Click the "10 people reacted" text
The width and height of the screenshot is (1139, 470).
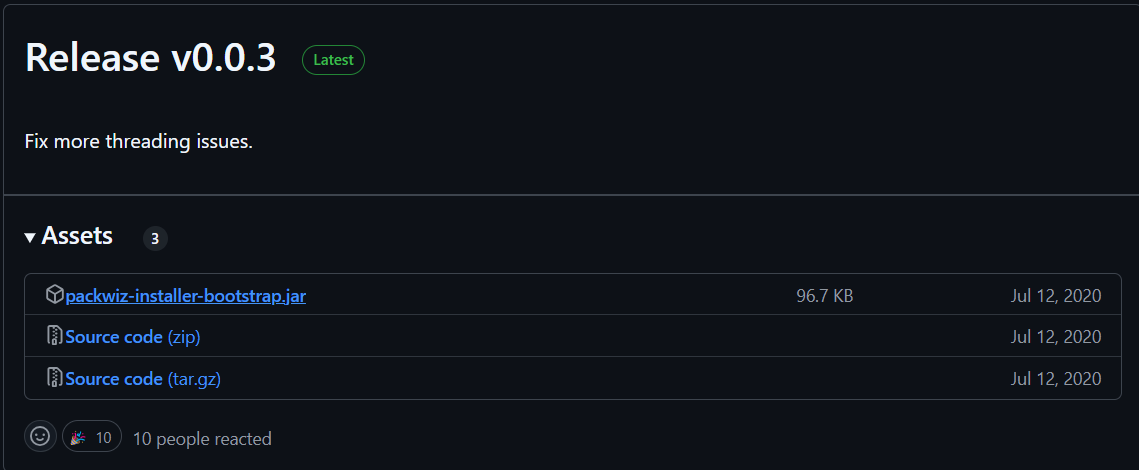(x=202, y=438)
